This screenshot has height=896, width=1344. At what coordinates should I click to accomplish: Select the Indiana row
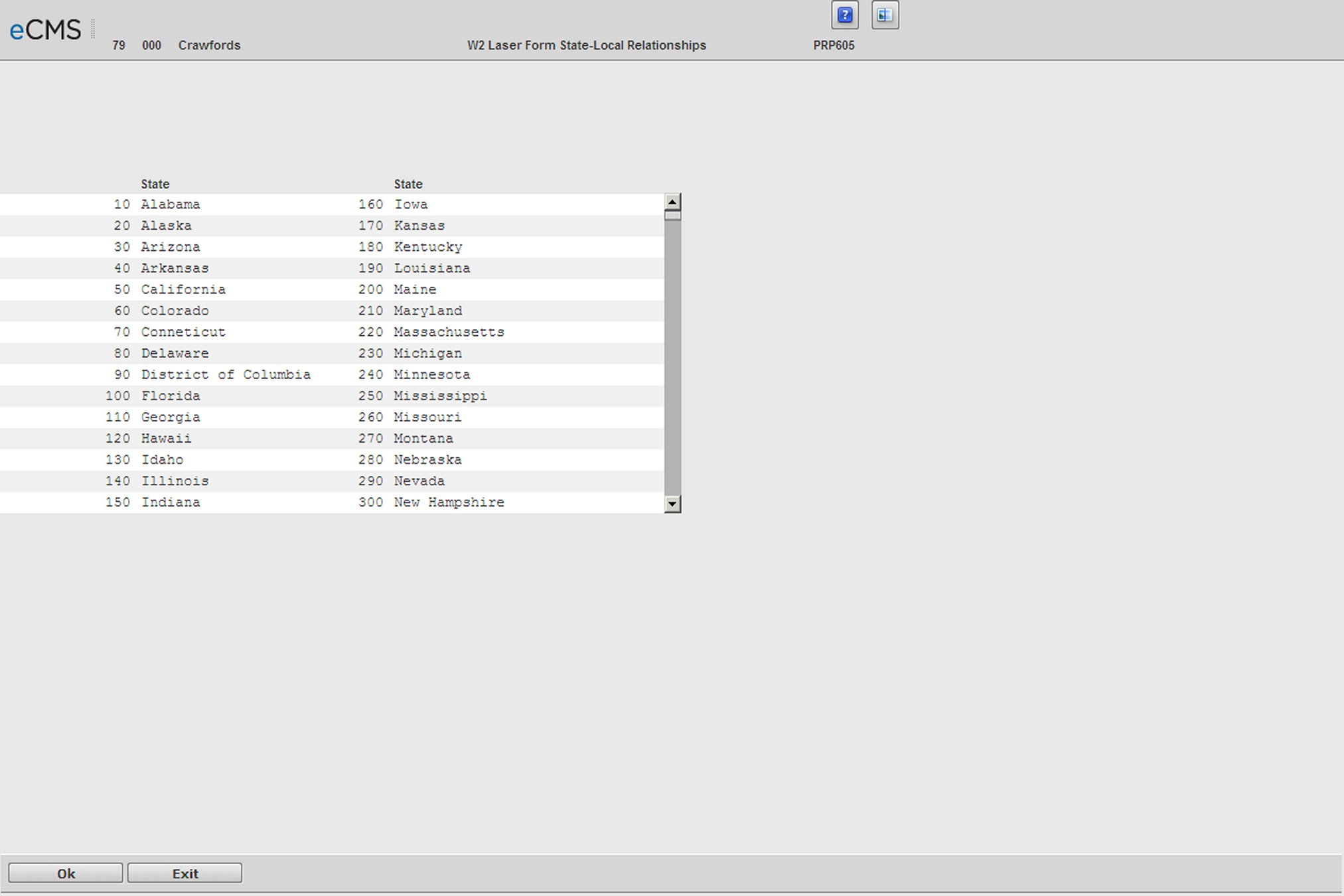pyautogui.click(x=171, y=502)
